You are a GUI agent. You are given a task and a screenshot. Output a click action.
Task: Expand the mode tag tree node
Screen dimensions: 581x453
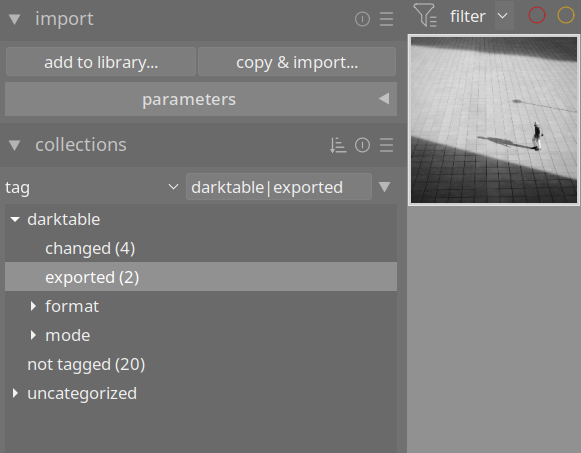[x=33, y=335]
